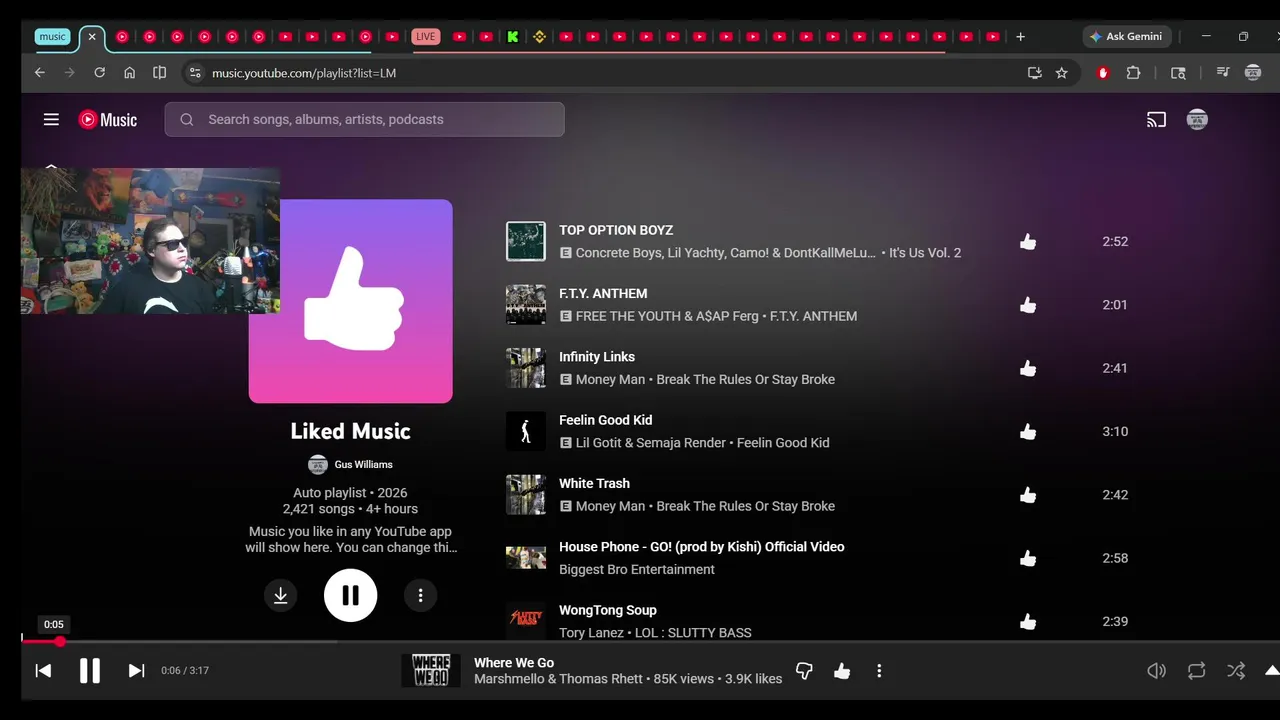The image size is (1280, 720).
Task: Open the Feelin Good Kid thumbnail
Action: 526,431
